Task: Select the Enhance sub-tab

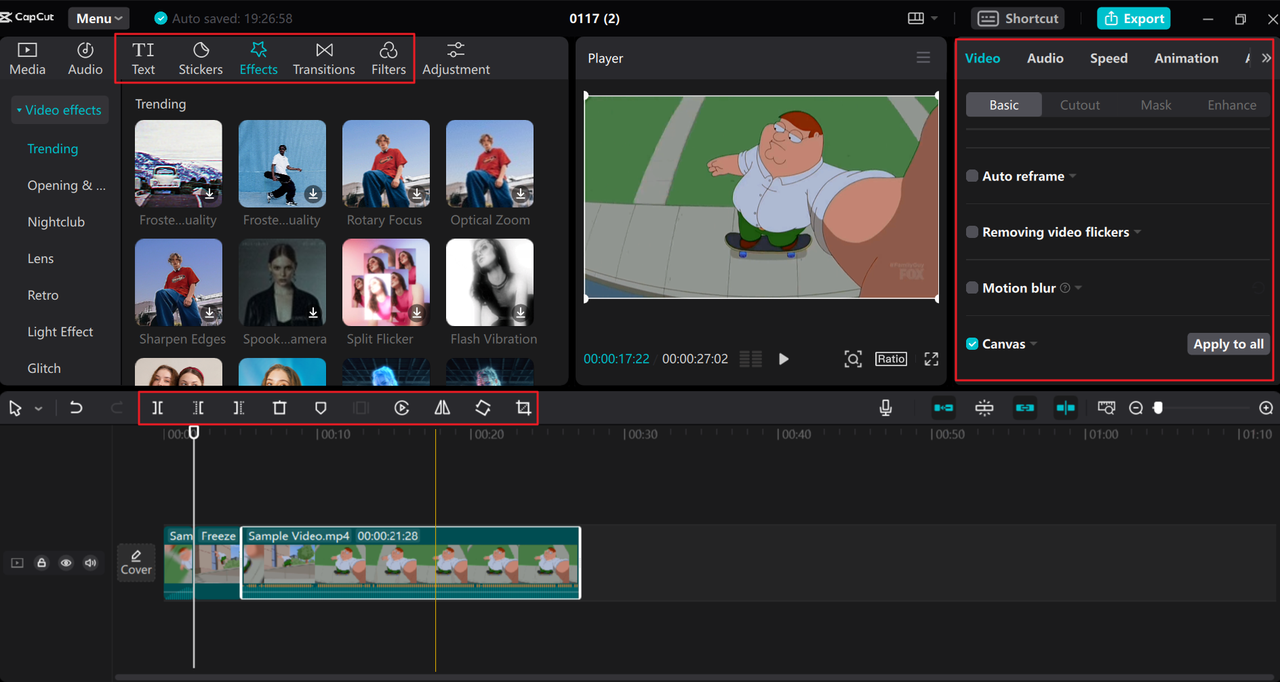Action: click(x=1232, y=105)
